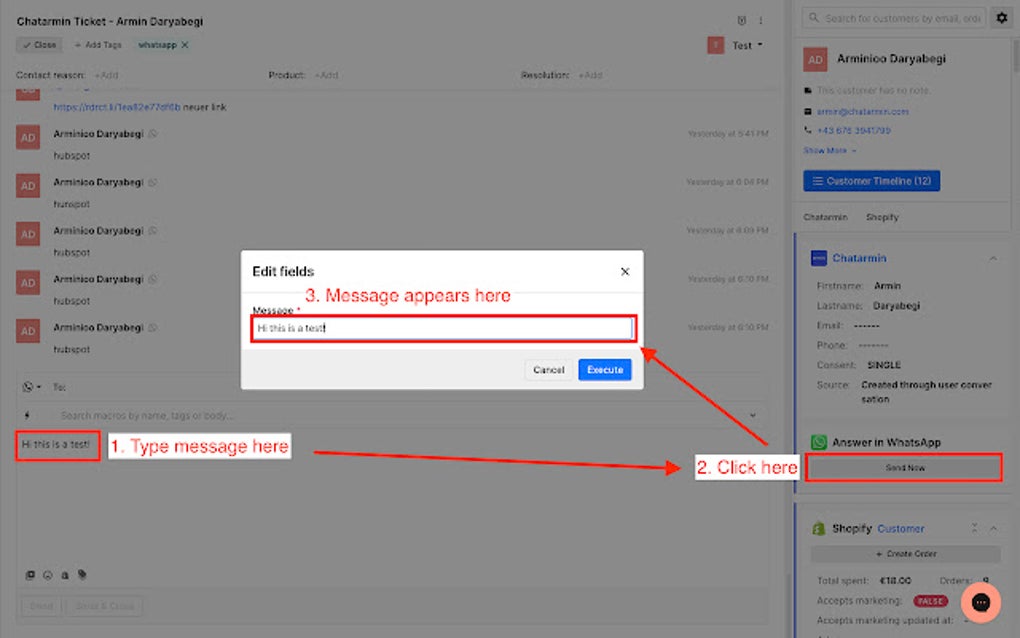Click the Send & Close button
The image size is (1020, 638).
104,606
